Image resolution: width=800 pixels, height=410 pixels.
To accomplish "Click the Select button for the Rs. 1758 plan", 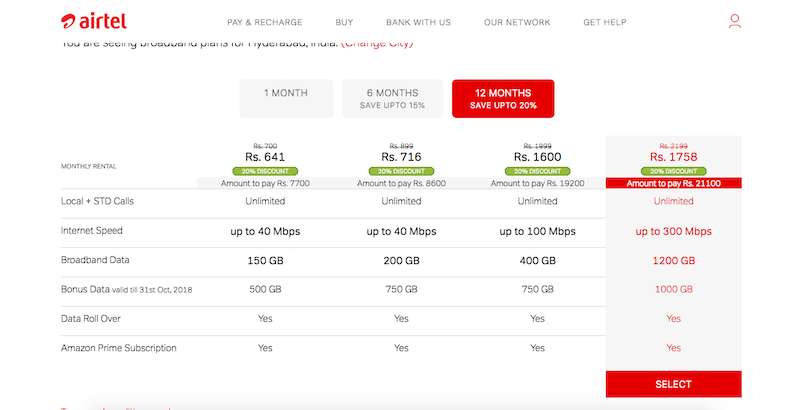I will tap(673, 384).
